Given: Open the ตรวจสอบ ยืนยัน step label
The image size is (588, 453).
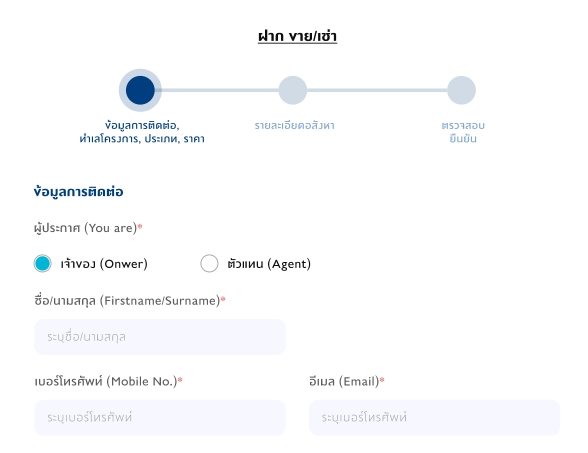Looking at the screenshot, I should (x=463, y=132).
